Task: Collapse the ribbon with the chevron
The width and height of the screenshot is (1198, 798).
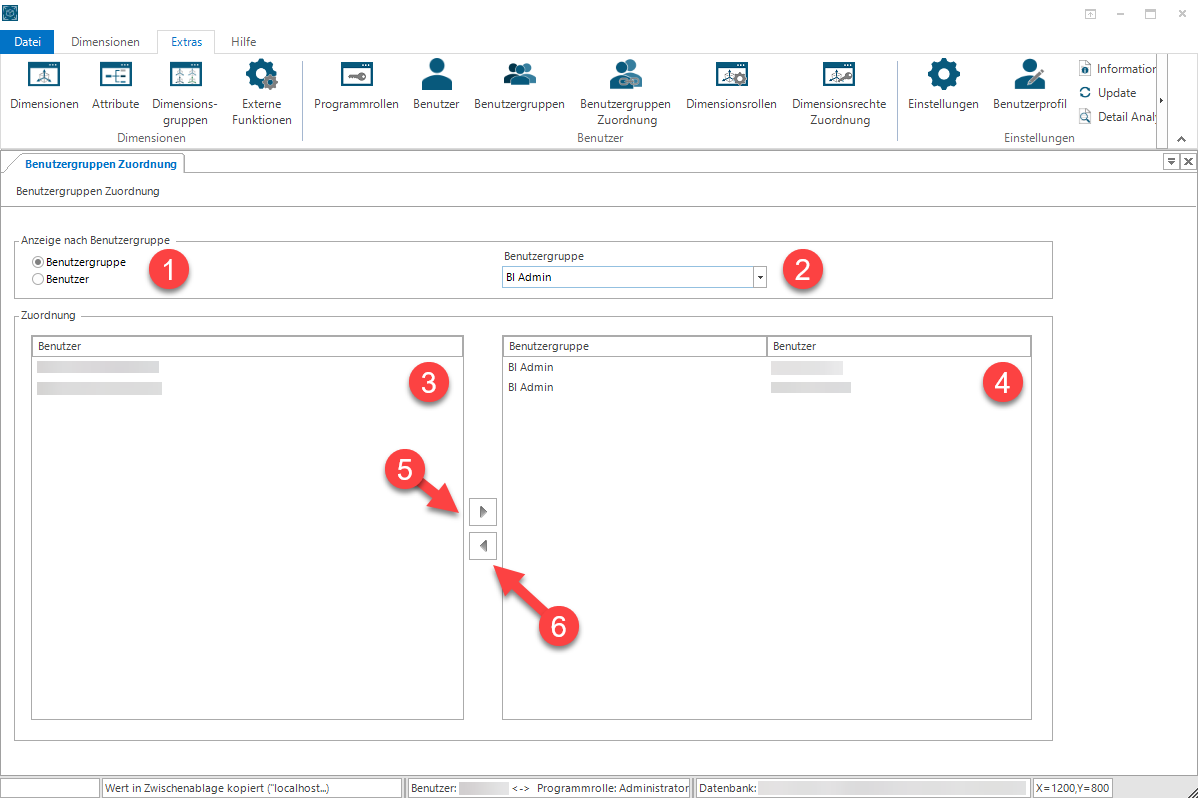Action: pos(1181,139)
